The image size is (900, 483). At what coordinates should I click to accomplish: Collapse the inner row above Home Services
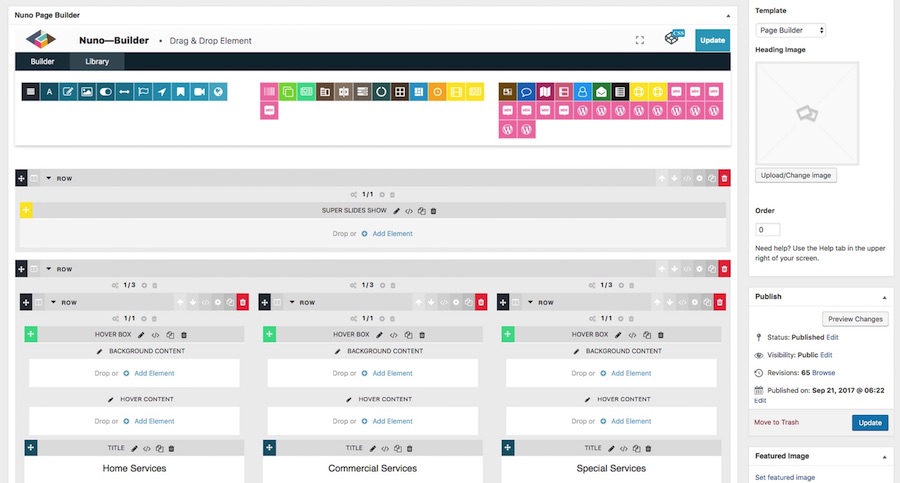click(53, 302)
